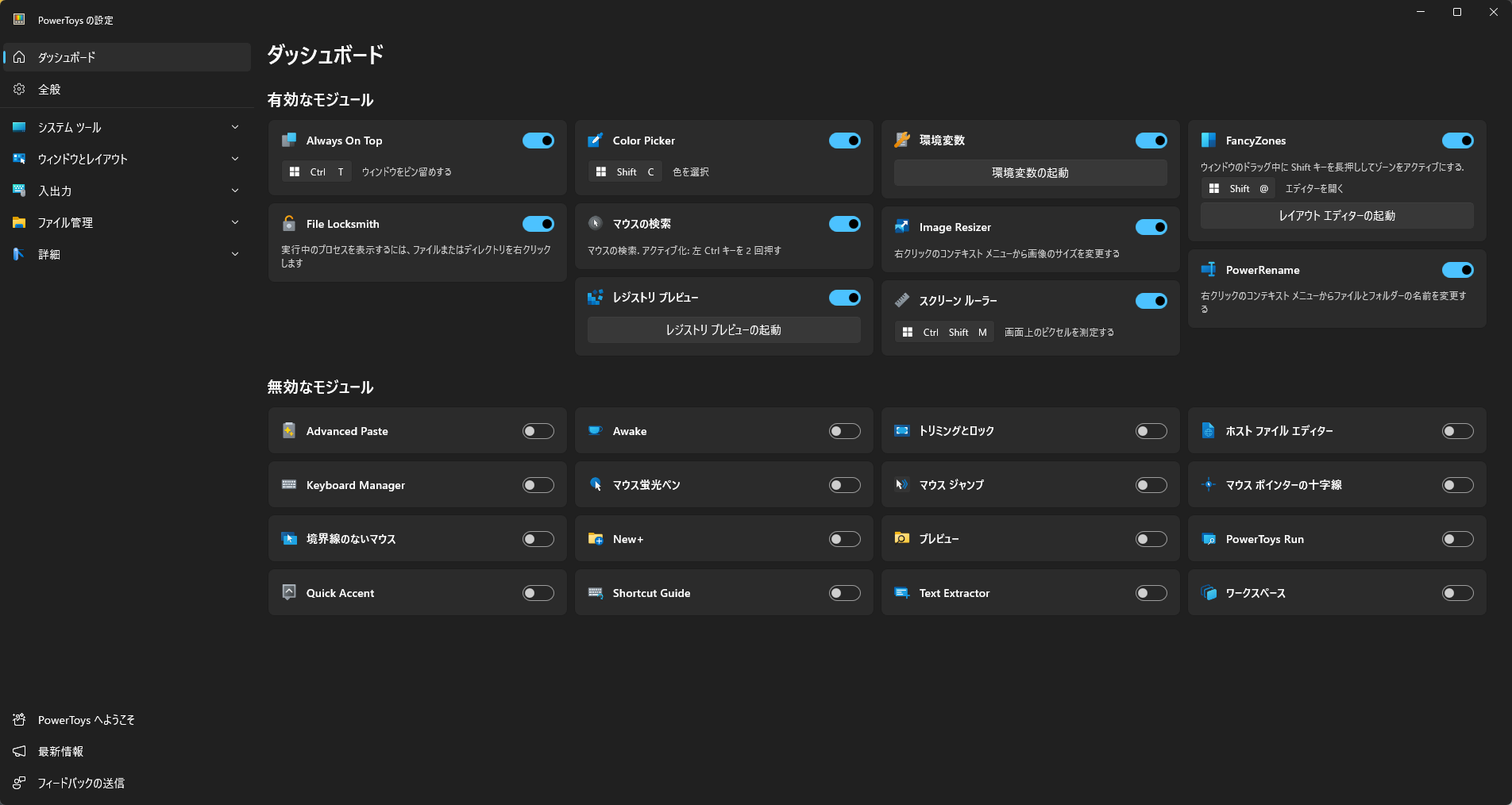This screenshot has height=805, width=1512.
Task: Click the Always On Top module icon
Action: coord(289,141)
